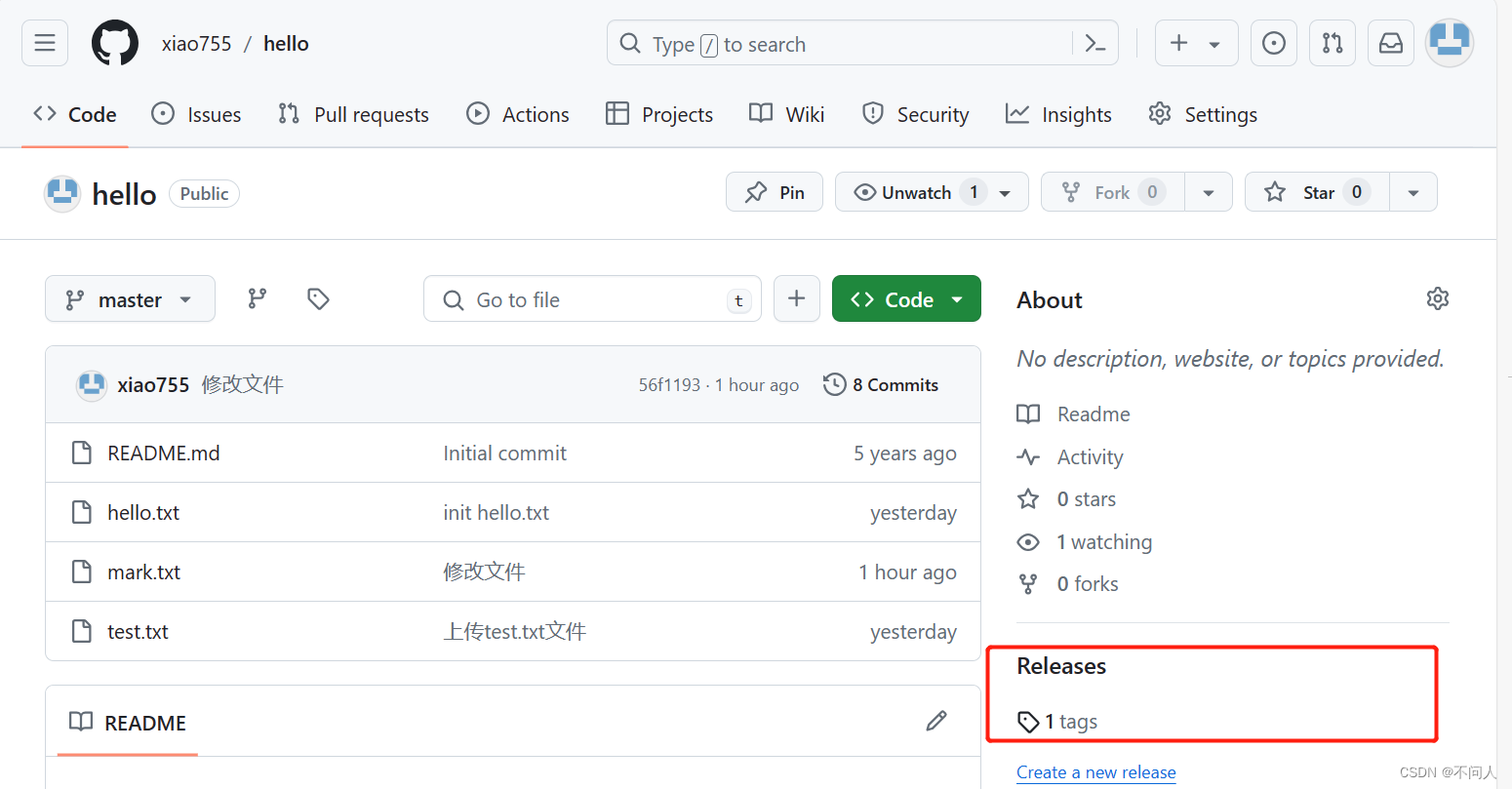Click the Fork button
The height and width of the screenshot is (789, 1512).
[x=1113, y=192]
